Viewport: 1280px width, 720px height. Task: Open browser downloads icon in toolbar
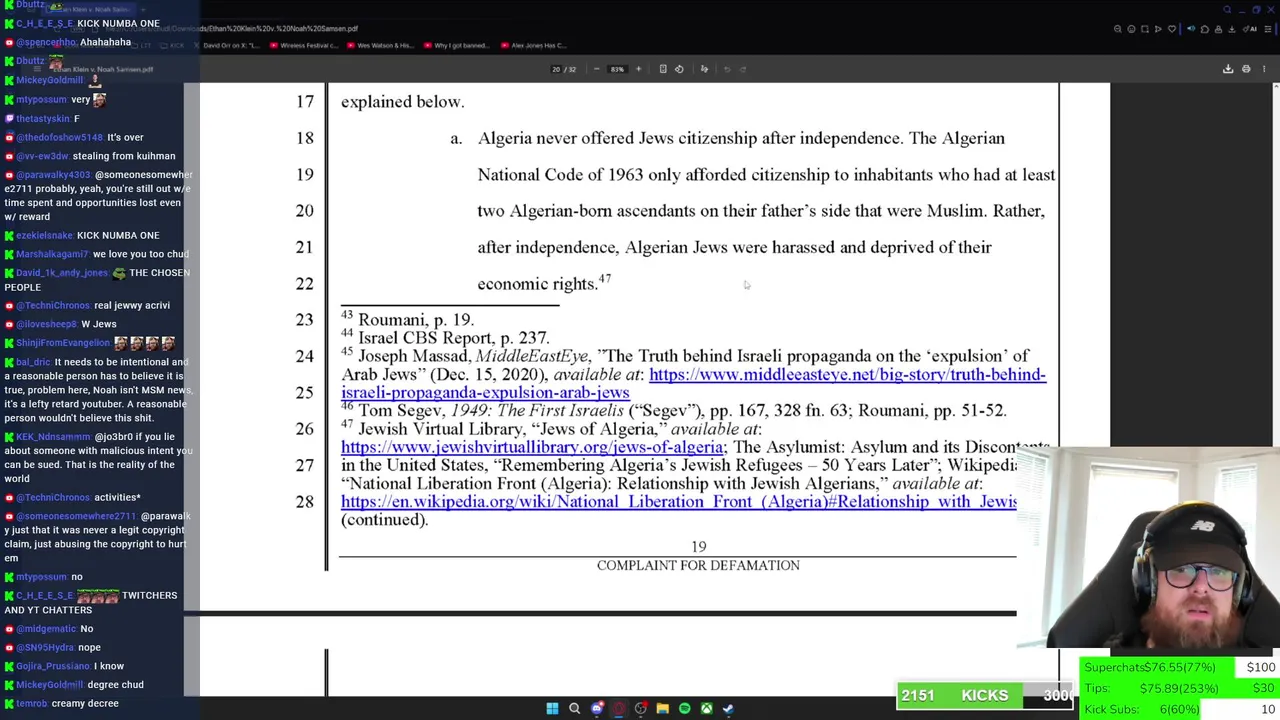tap(1232, 29)
